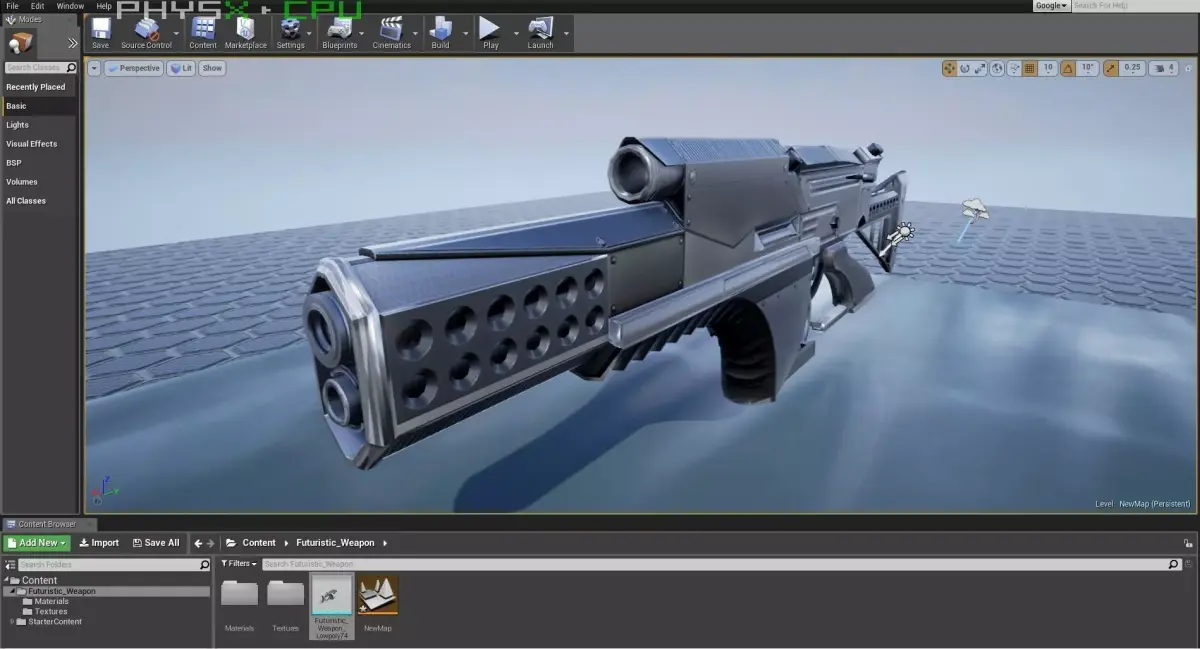
Task: Select the scale gizmo tool
Action: click(x=980, y=68)
